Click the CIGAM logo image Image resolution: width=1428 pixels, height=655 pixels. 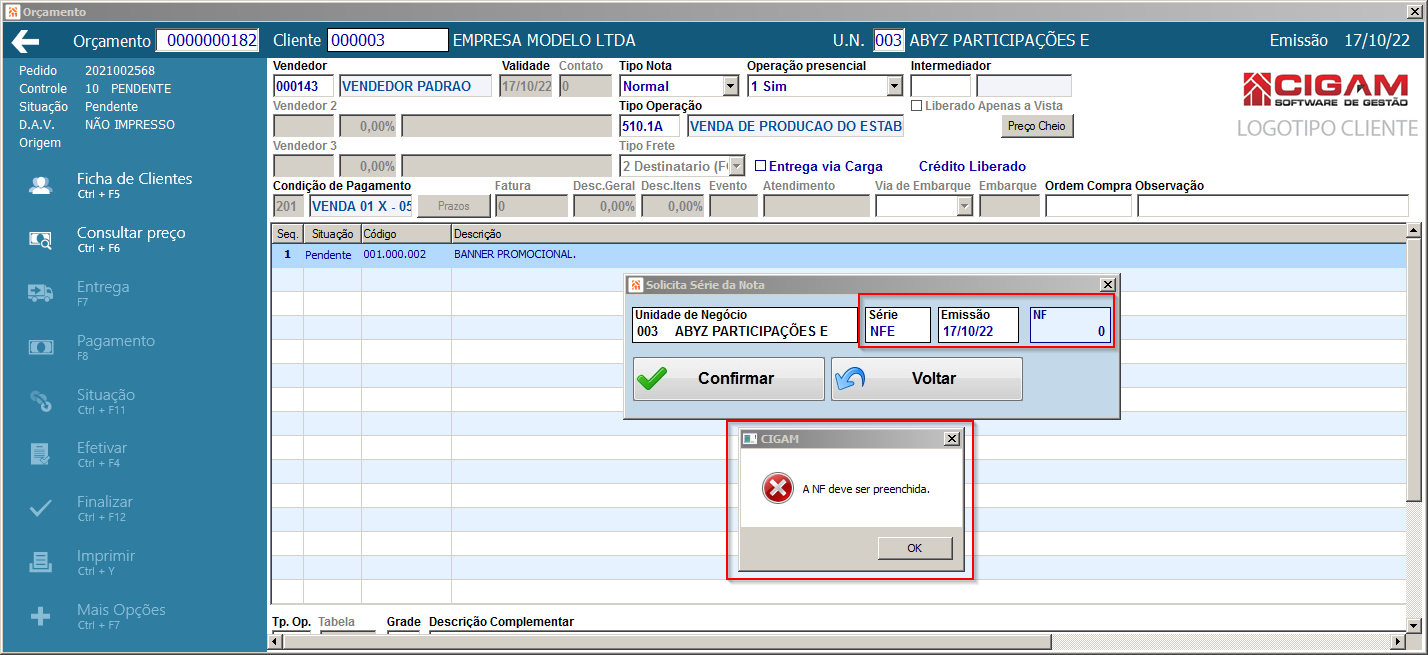click(1324, 90)
